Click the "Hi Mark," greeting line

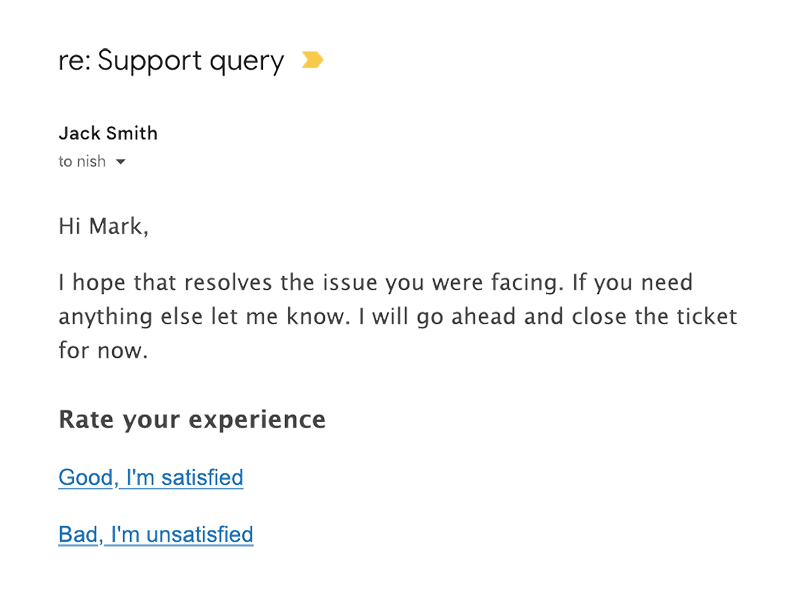(104, 227)
